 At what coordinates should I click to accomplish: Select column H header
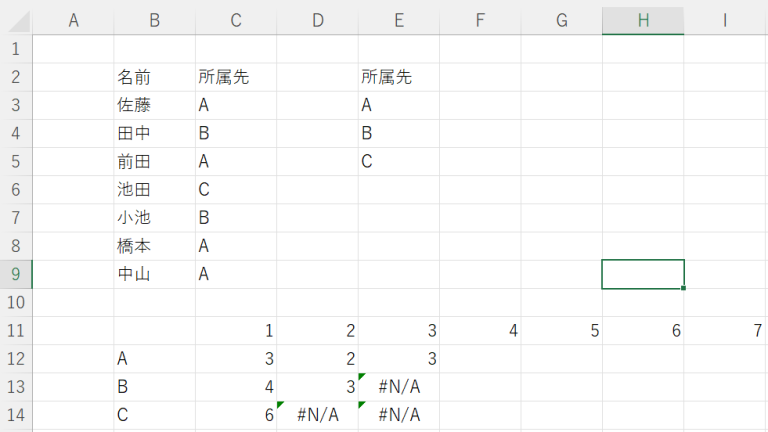pos(643,21)
